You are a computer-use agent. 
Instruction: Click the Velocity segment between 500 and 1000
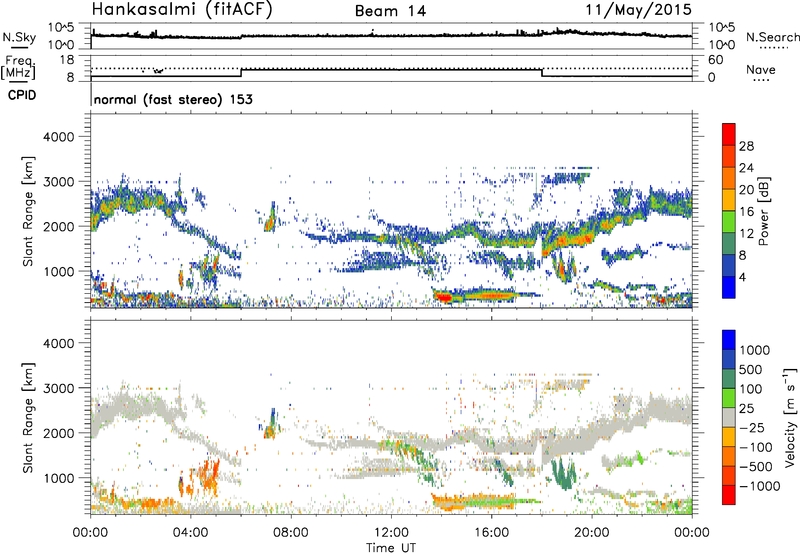pyautogui.click(x=729, y=359)
